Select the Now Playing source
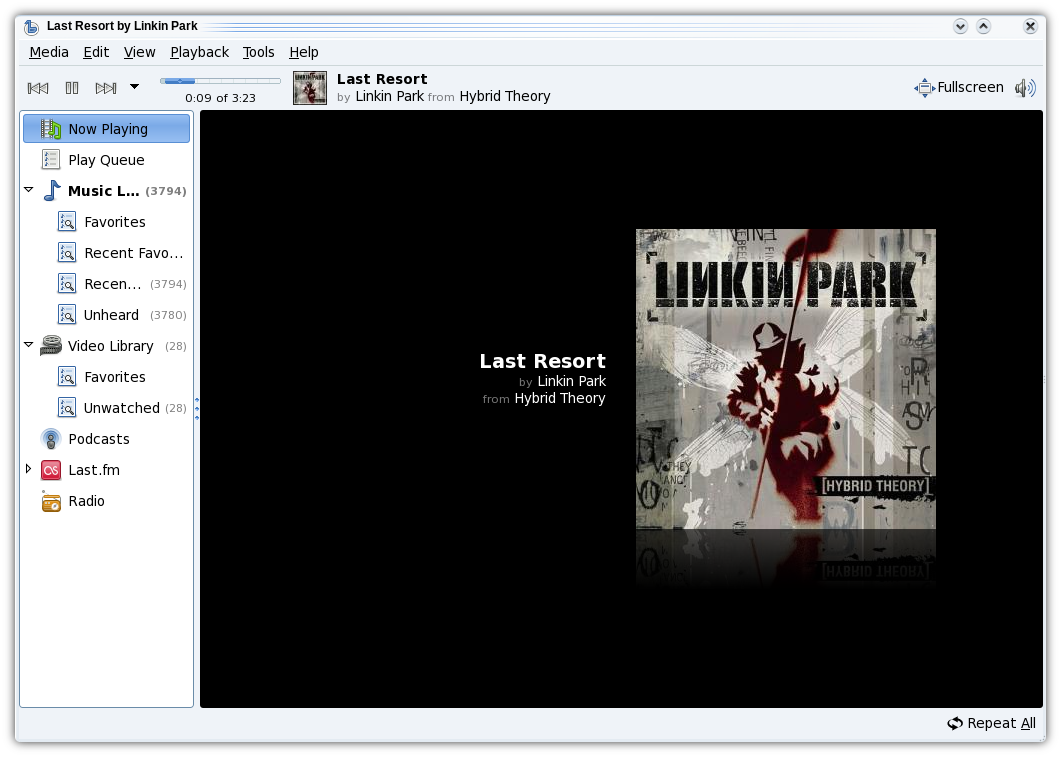Screen dimensions: 1061x757 click(x=106, y=129)
